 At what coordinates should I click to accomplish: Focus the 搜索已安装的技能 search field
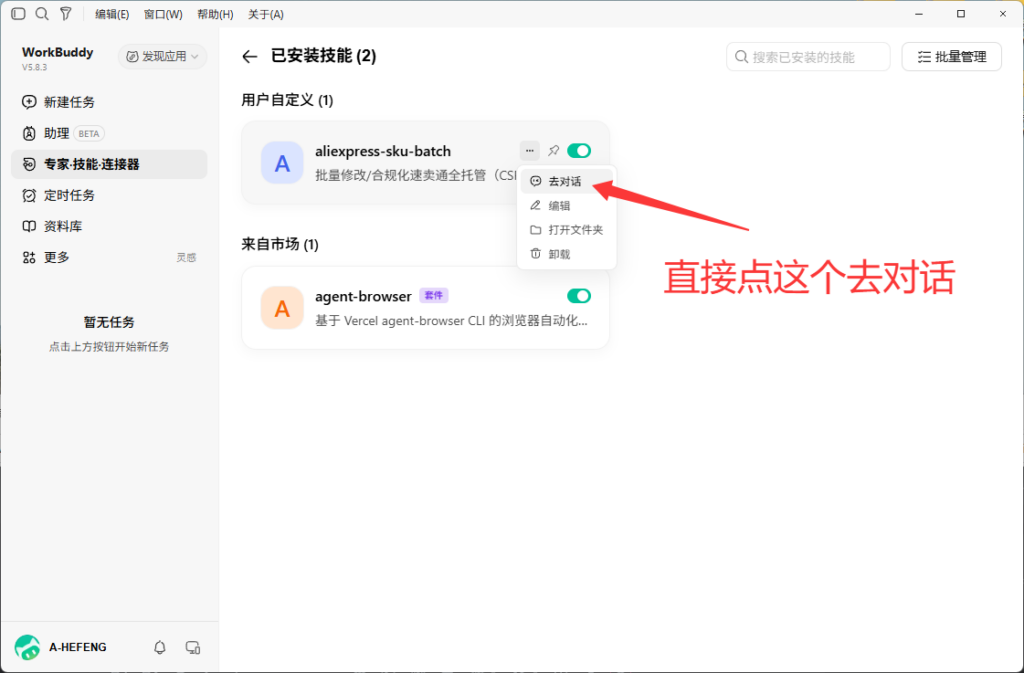[808, 57]
